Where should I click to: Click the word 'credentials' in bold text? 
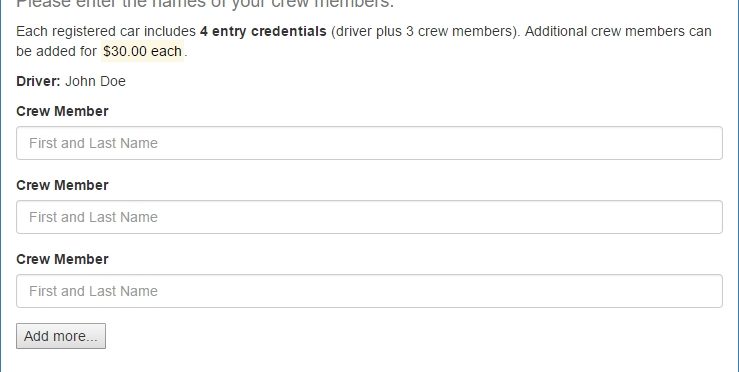[x=288, y=32]
